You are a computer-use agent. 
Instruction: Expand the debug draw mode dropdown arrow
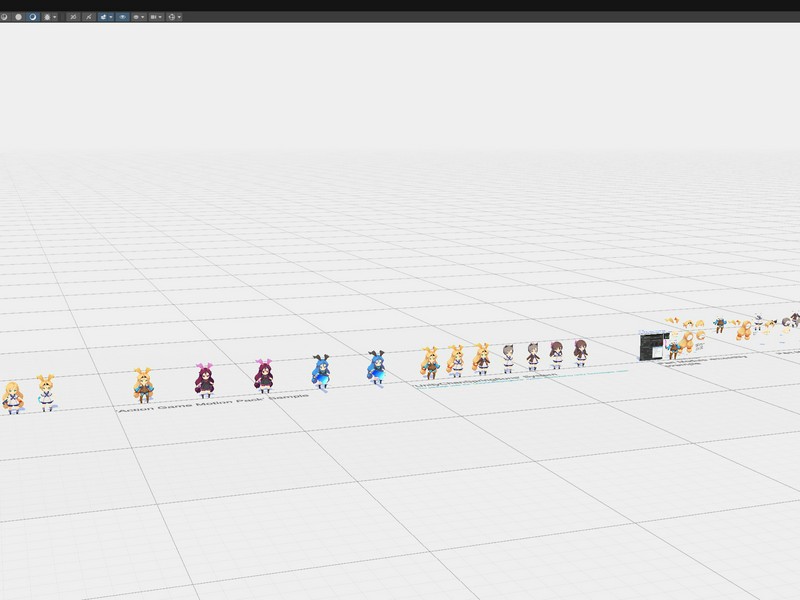click(x=55, y=17)
